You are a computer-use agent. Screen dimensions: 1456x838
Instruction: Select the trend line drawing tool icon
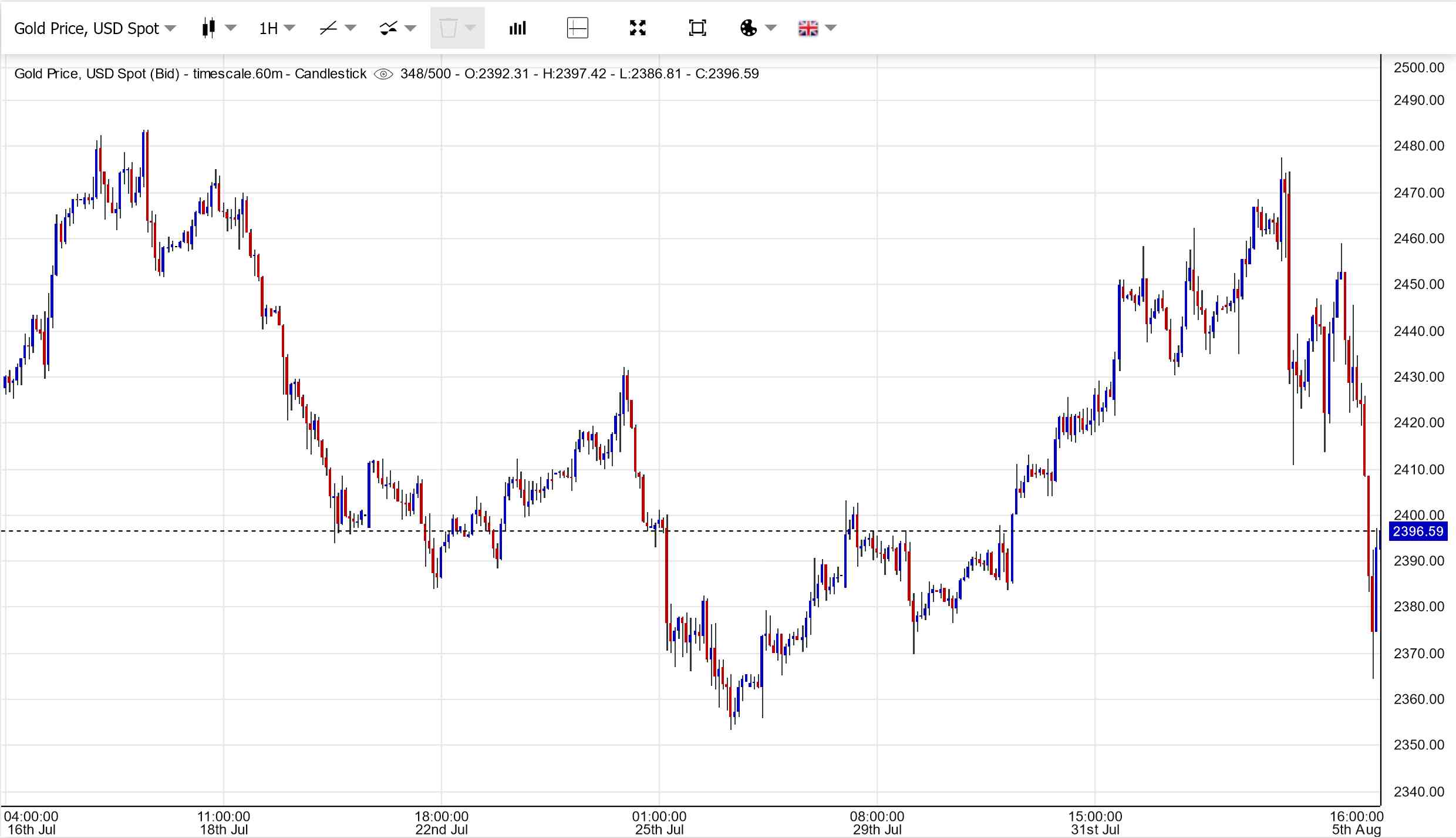[328, 28]
